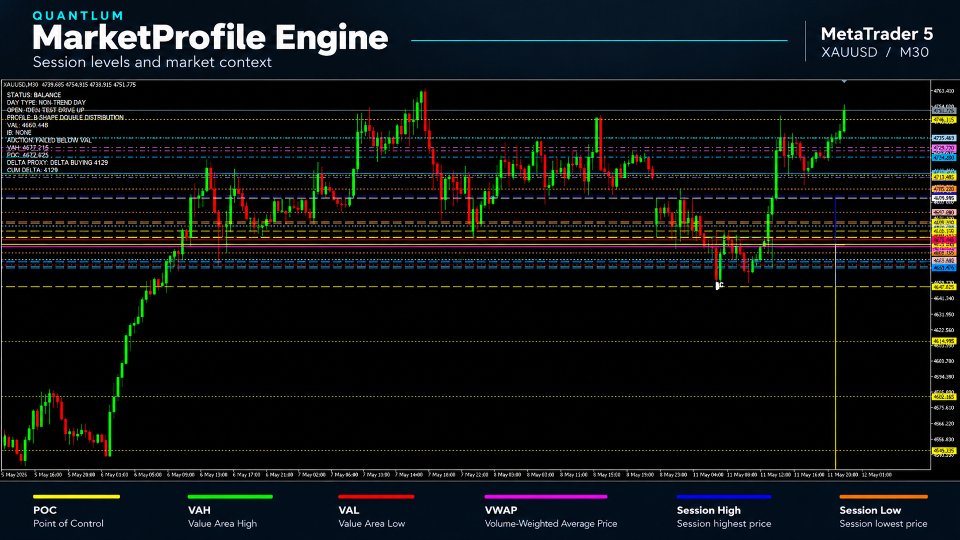Click the POC Point of Control label

[x=68, y=517]
